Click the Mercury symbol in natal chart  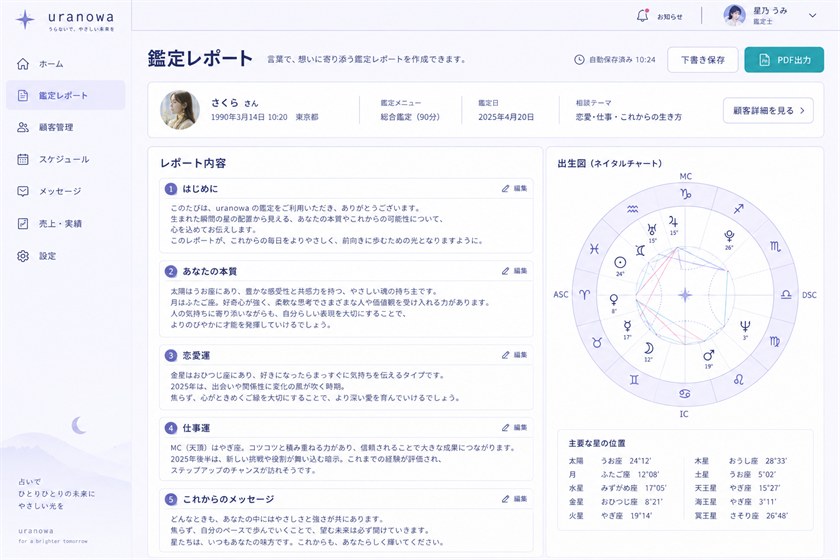click(x=627, y=326)
